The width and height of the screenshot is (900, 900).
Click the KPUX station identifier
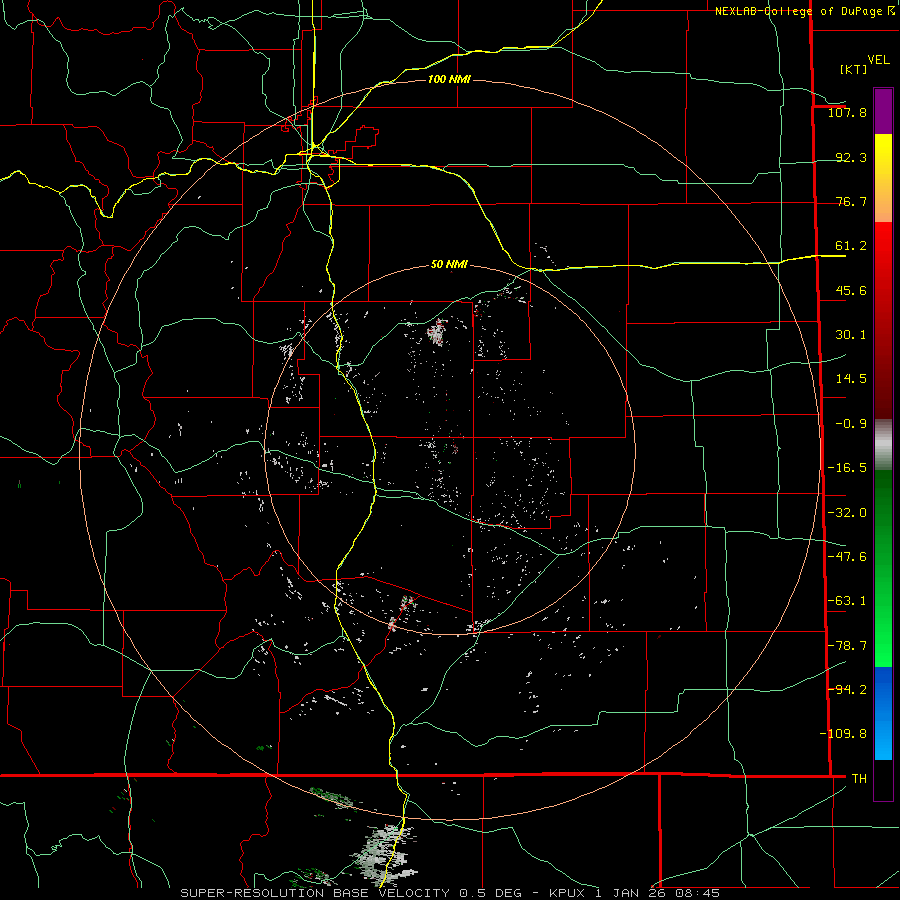pyautogui.click(x=568, y=893)
